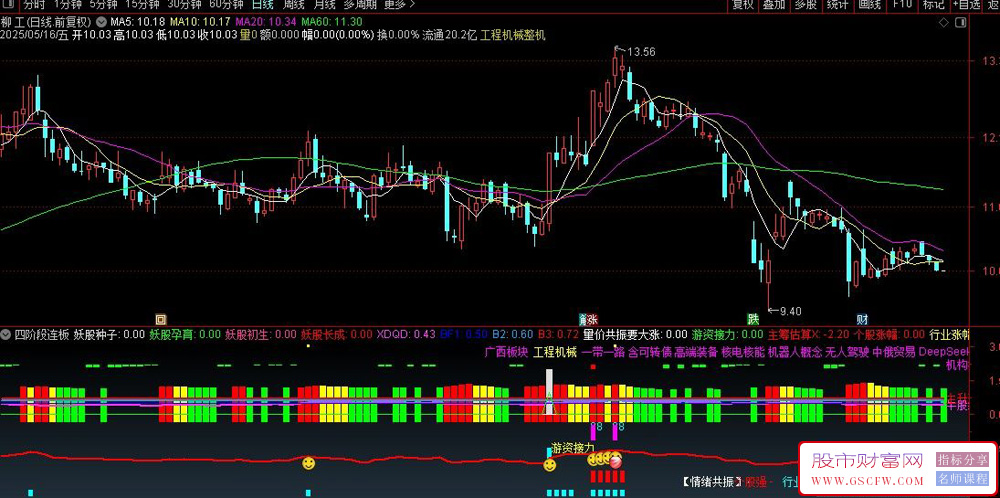Screen dimensions: 1000x498
Task: Click the 核电核能 concept tag
Action: pyautogui.click(x=743, y=351)
